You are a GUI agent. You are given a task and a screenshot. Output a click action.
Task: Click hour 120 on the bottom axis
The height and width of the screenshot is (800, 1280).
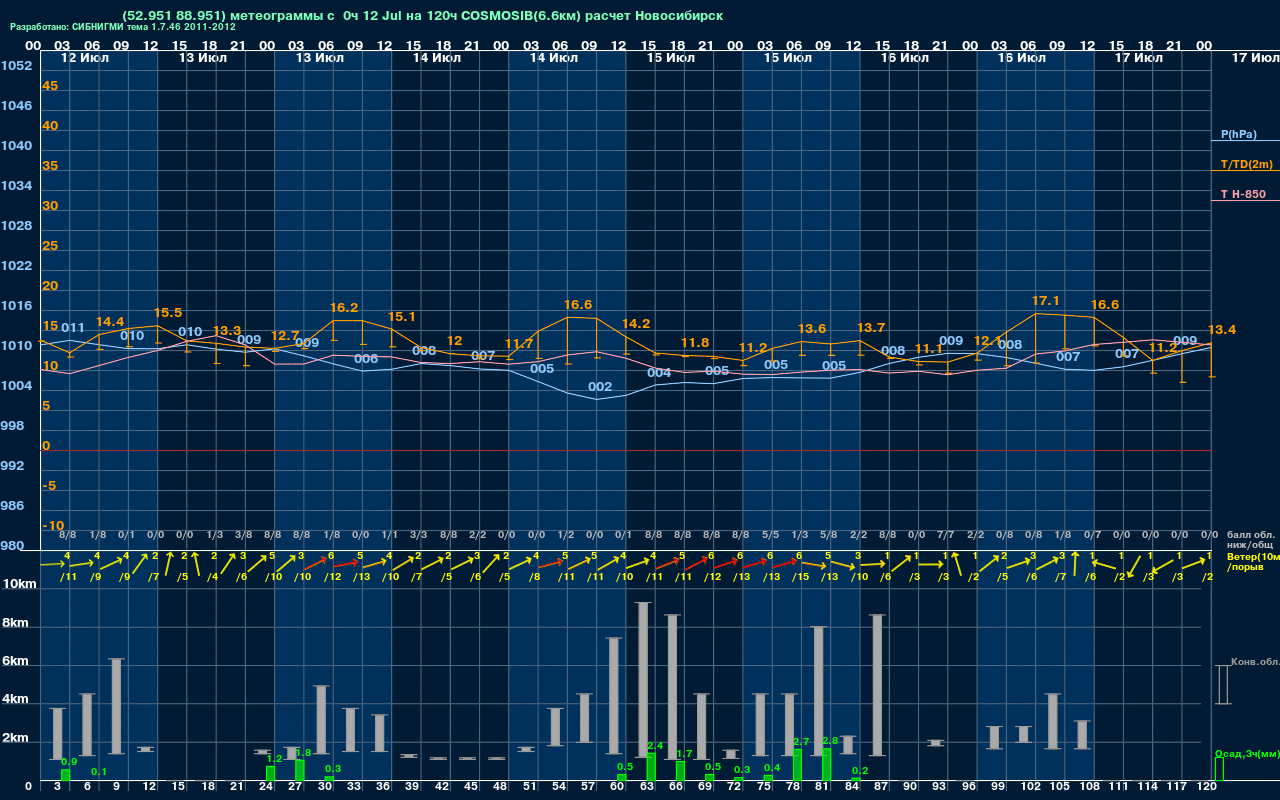coord(1207,788)
